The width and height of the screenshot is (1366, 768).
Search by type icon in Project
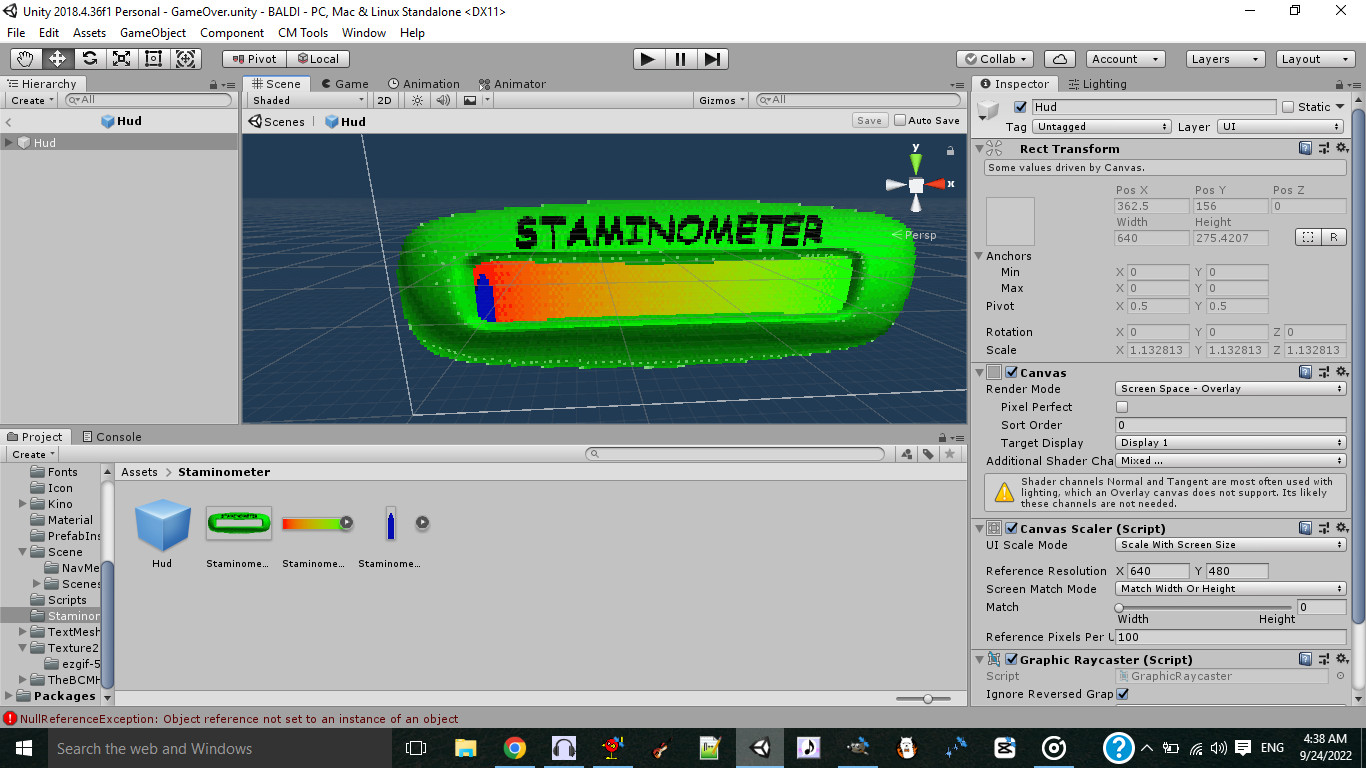tap(906, 454)
